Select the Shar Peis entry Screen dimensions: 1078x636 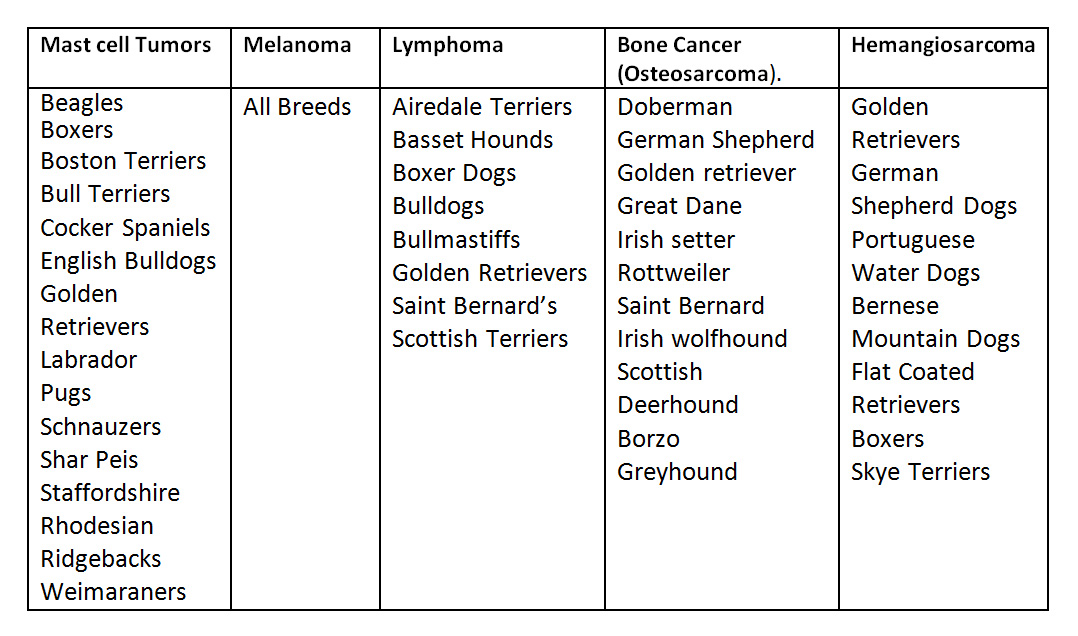coord(89,460)
